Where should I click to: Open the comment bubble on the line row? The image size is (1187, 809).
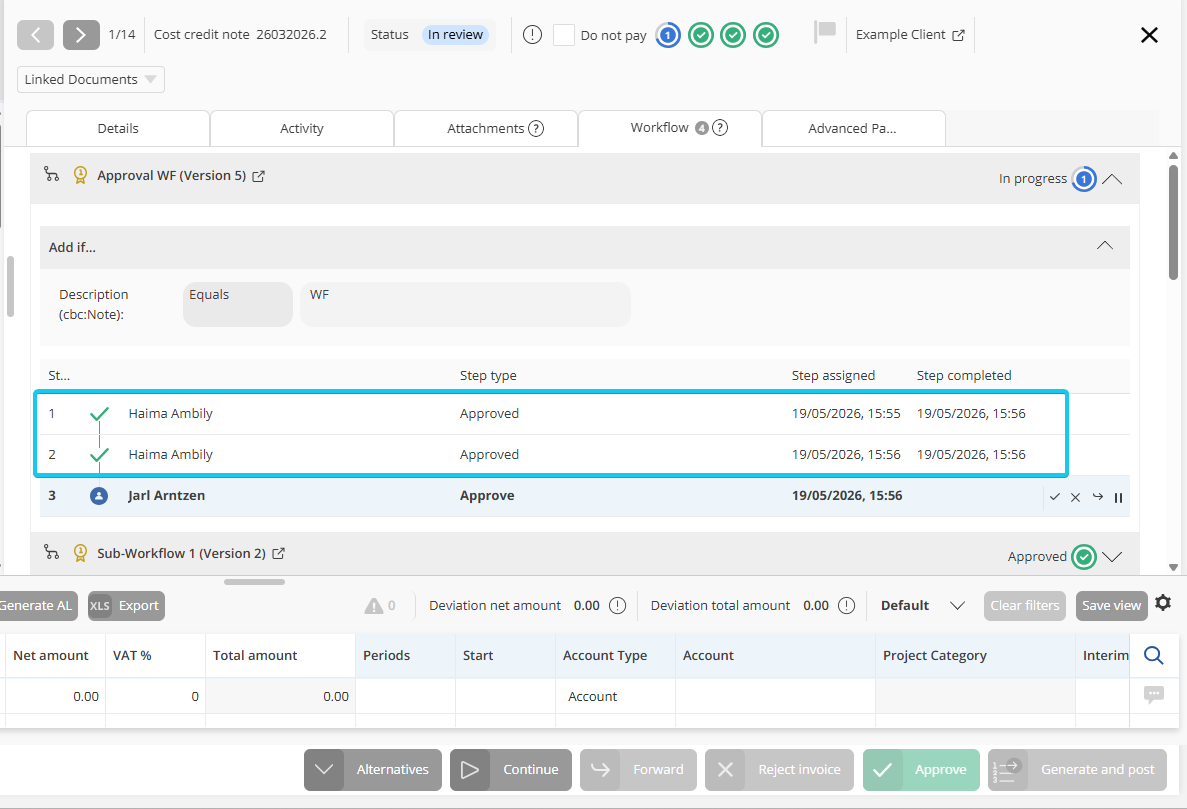click(x=1154, y=694)
